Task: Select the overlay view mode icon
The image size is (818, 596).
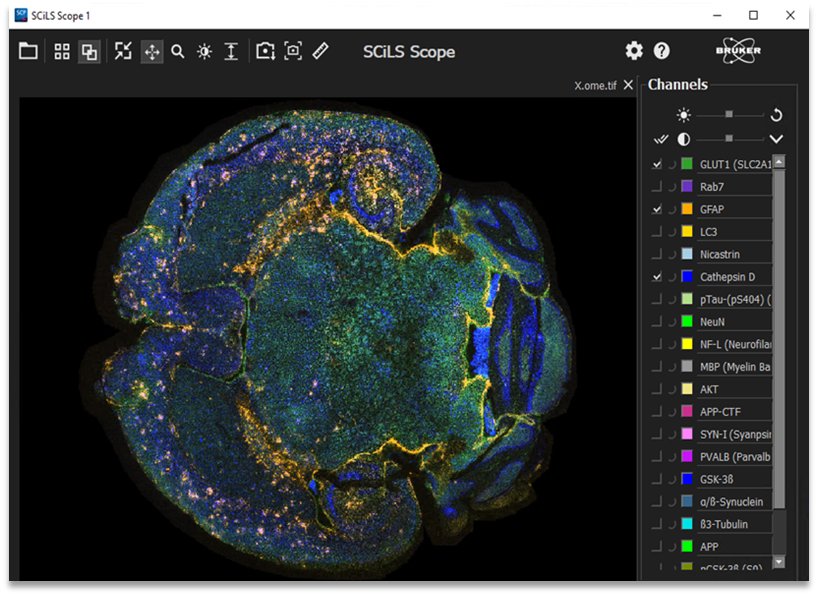Action: [x=89, y=51]
